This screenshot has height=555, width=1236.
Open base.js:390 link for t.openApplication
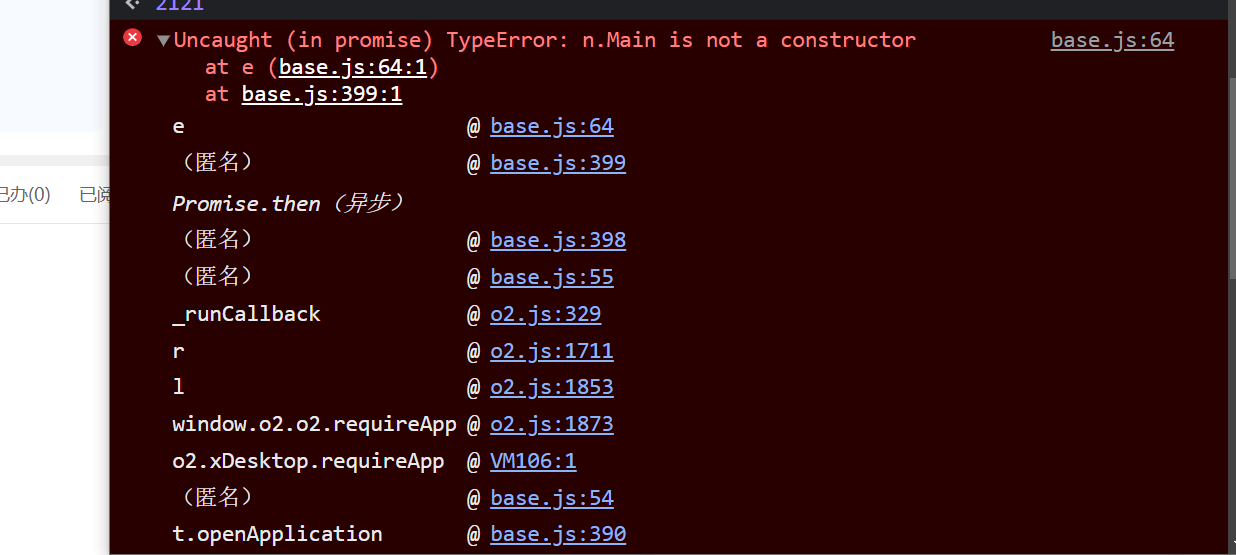coord(558,534)
